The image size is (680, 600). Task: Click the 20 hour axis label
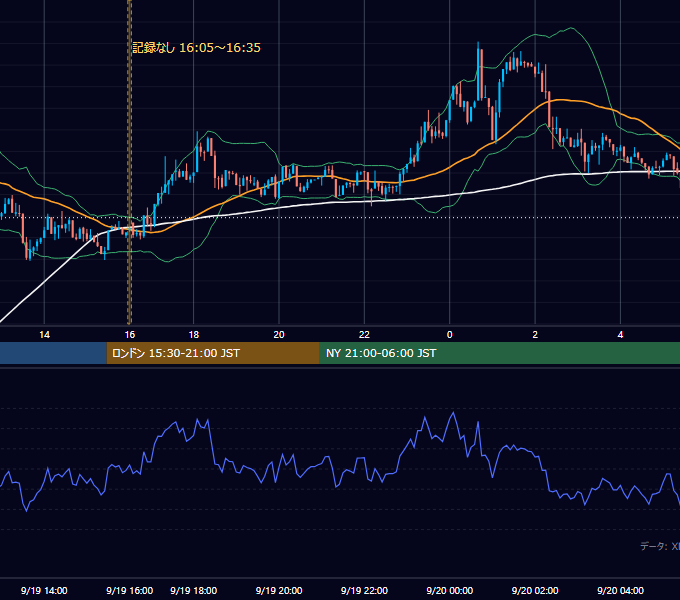point(279,335)
